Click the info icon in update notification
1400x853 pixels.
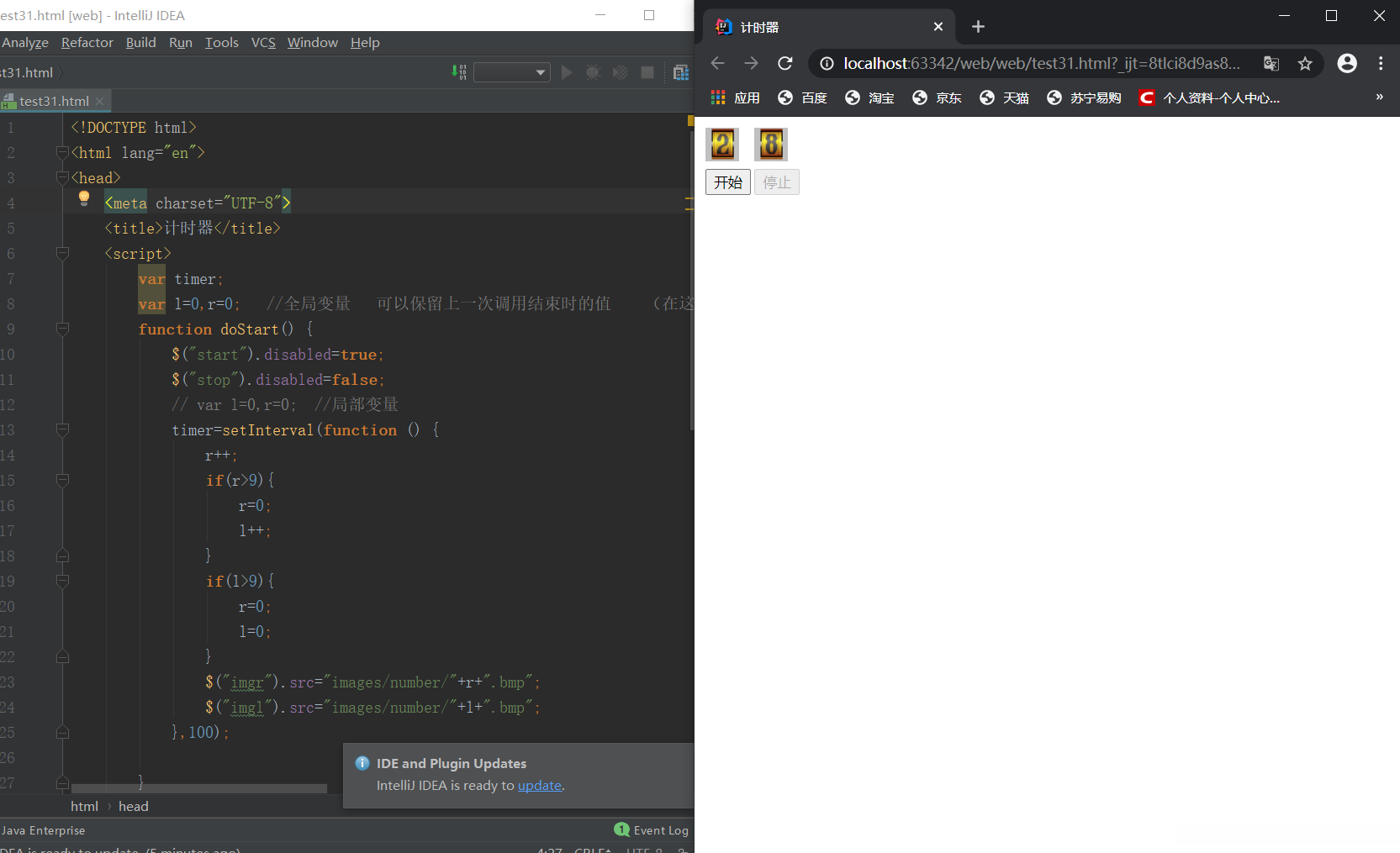click(x=362, y=763)
